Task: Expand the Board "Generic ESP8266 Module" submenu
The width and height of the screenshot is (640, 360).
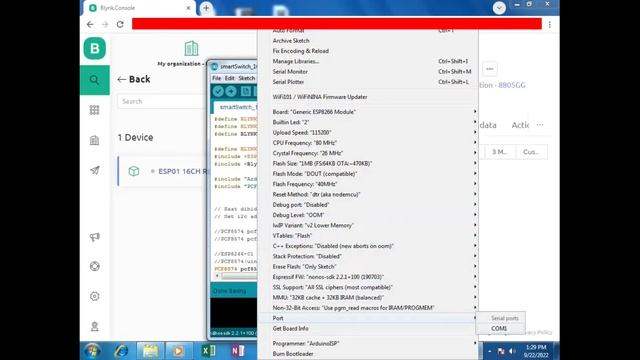Action: pyautogui.click(x=368, y=112)
